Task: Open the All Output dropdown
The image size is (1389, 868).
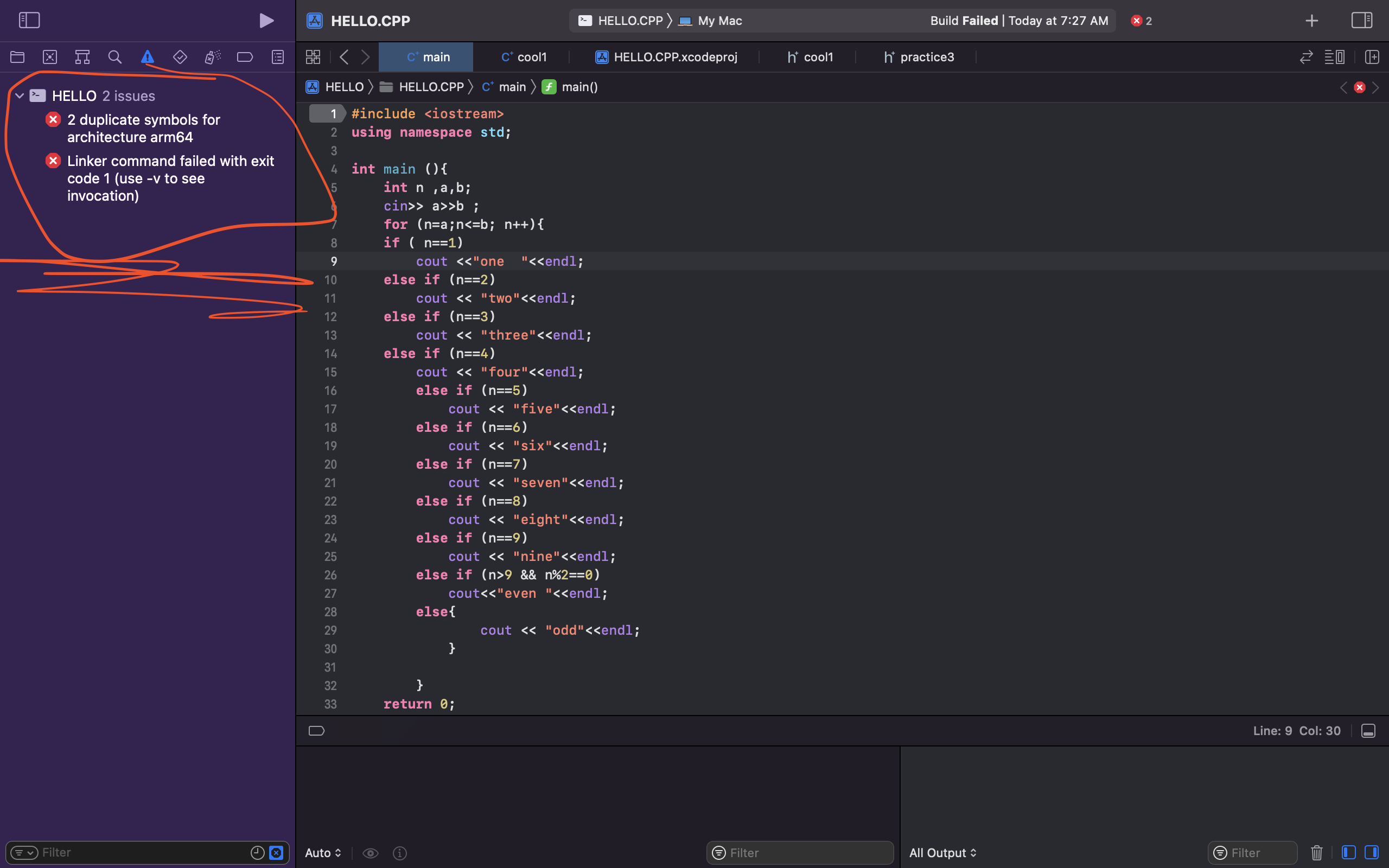Action: pyautogui.click(x=942, y=852)
